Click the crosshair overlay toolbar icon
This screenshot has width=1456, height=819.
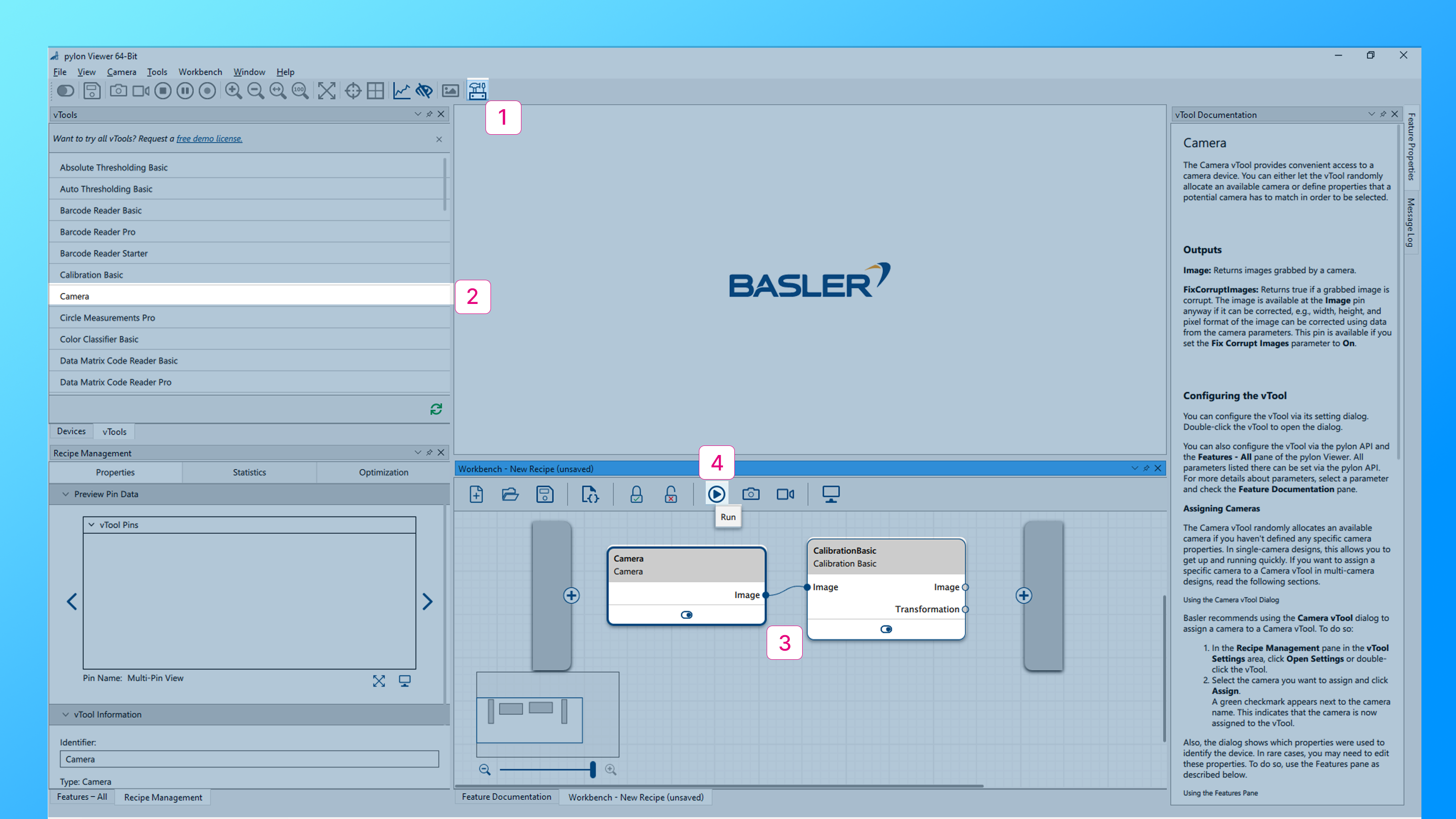353,91
